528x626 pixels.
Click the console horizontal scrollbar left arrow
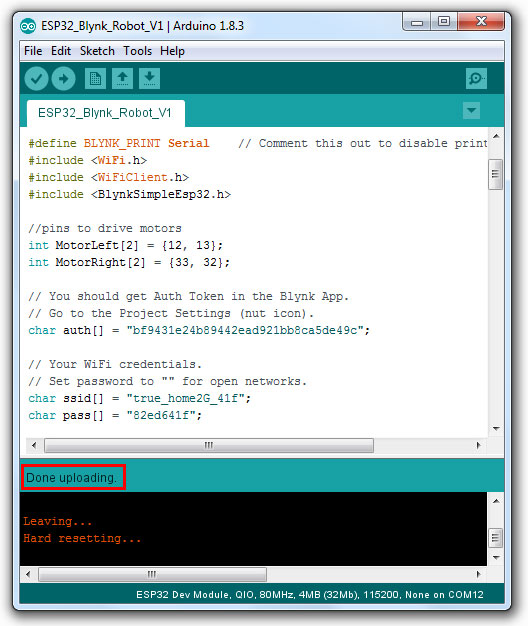tap(28, 574)
